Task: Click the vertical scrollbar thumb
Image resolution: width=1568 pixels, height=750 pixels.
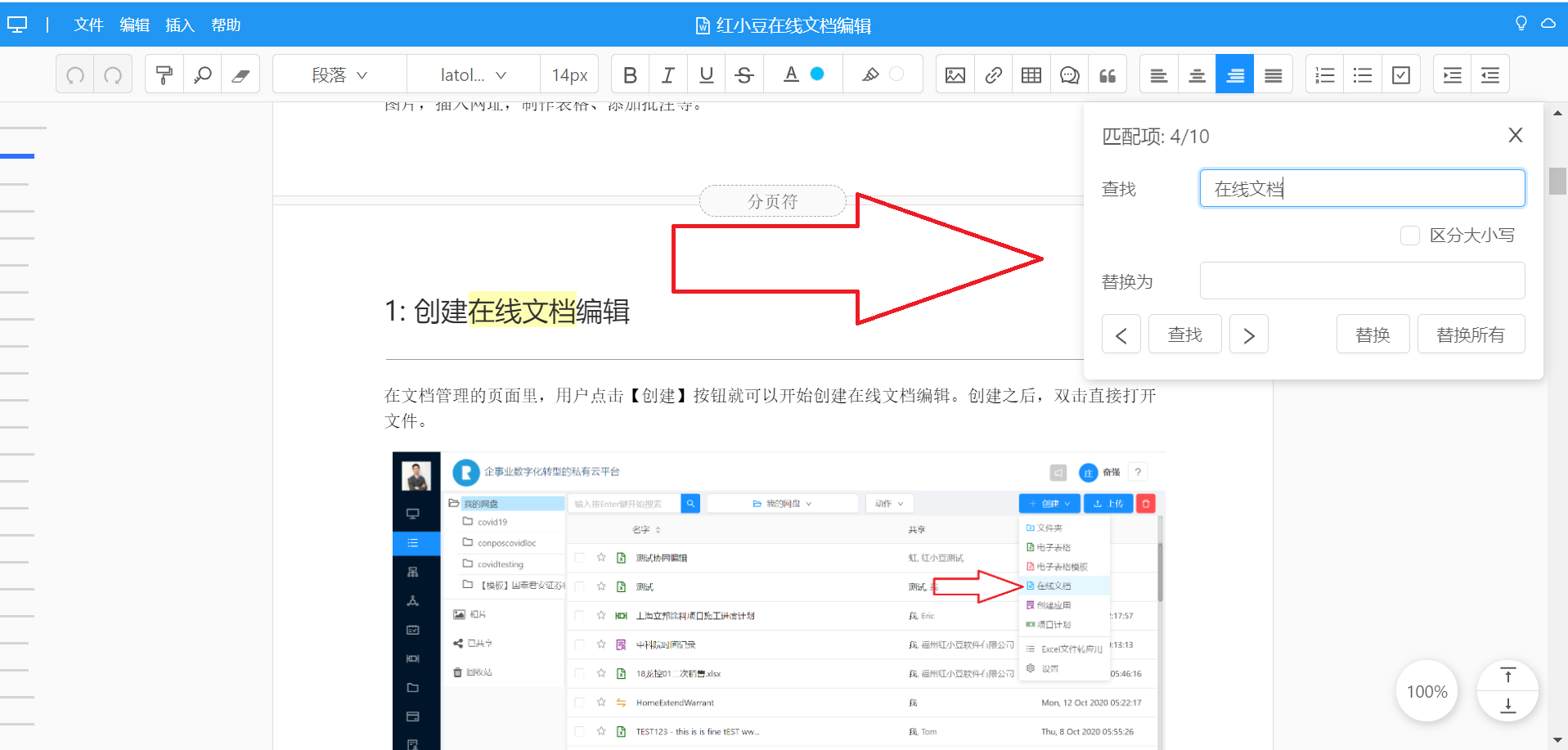Action: click(1557, 181)
